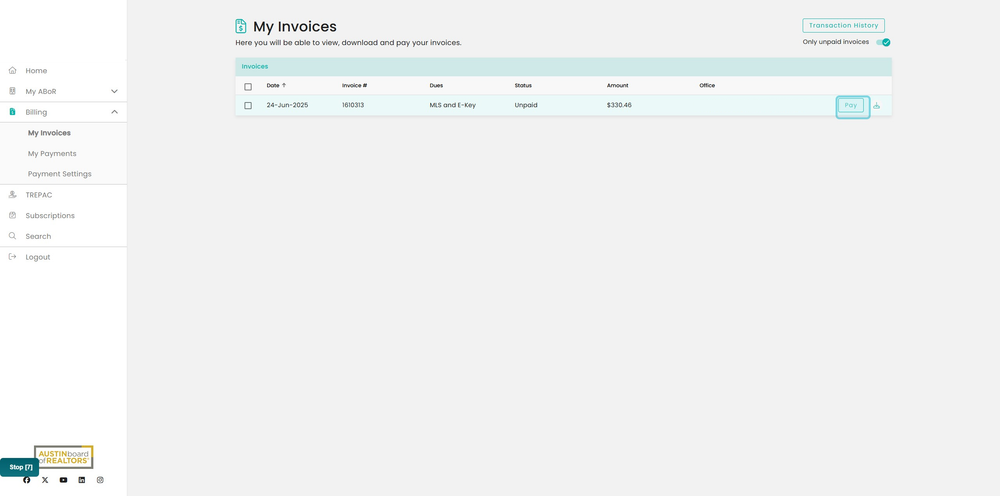Click the Logout link
The image size is (1000, 496).
(38, 257)
